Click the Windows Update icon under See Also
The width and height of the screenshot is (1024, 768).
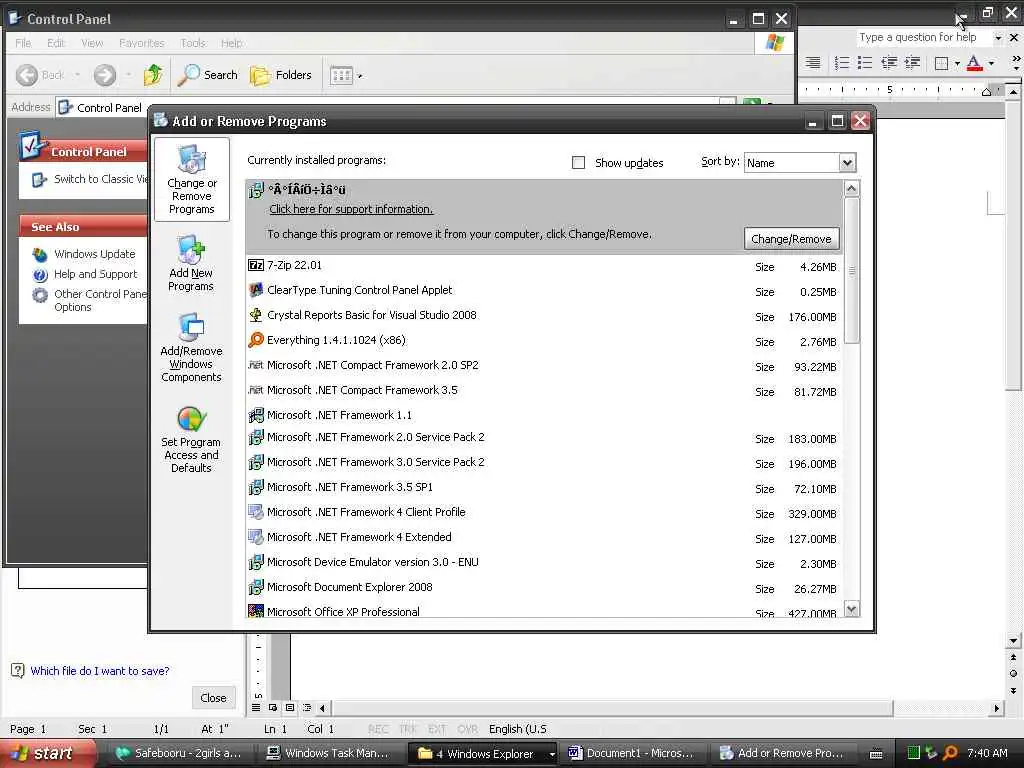(x=40, y=254)
